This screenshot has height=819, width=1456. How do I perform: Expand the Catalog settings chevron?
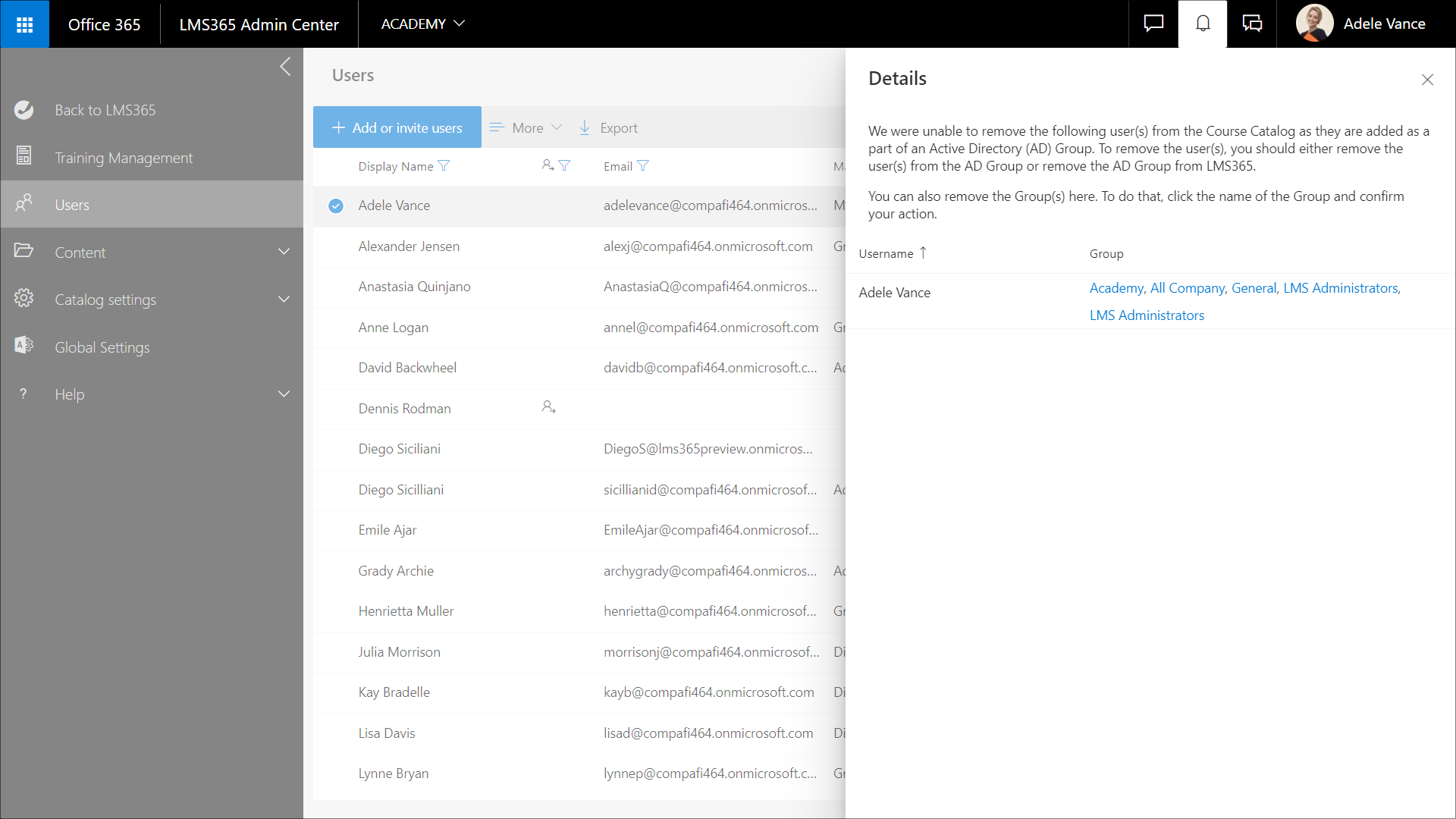tap(284, 299)
